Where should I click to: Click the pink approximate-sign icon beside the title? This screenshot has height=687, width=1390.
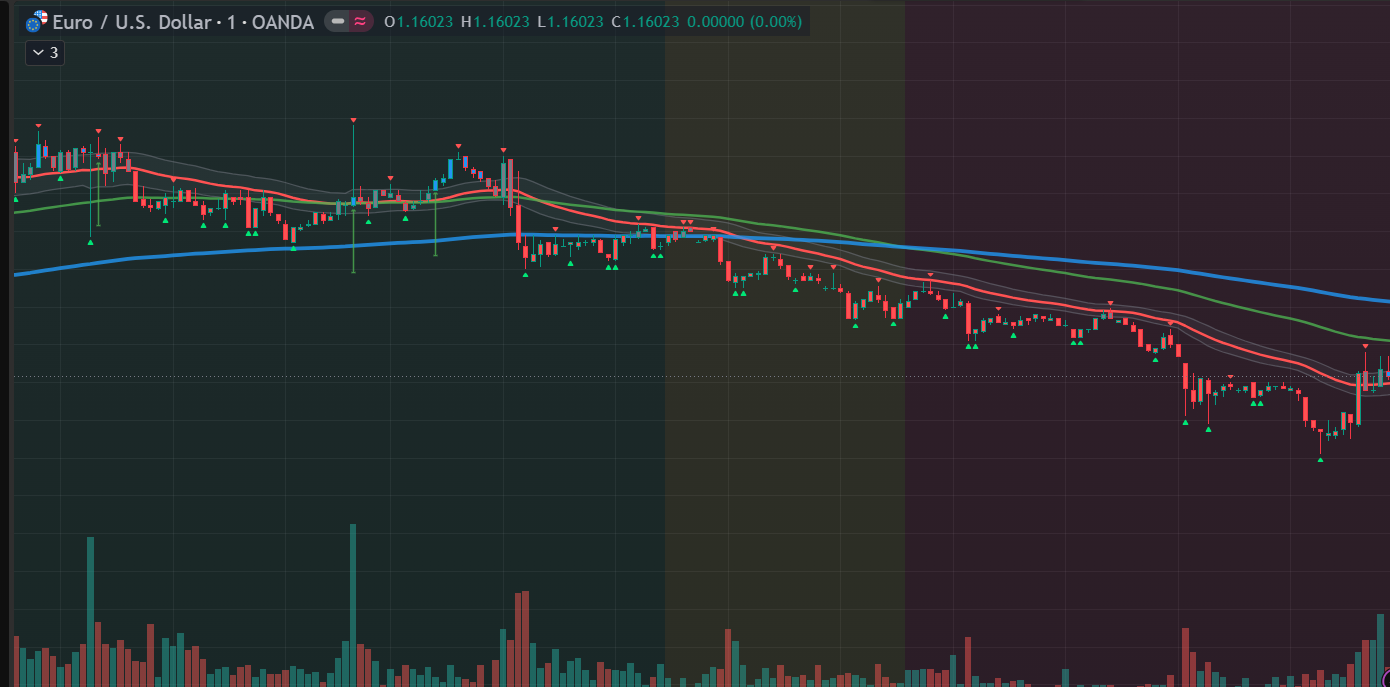point(360,21)
